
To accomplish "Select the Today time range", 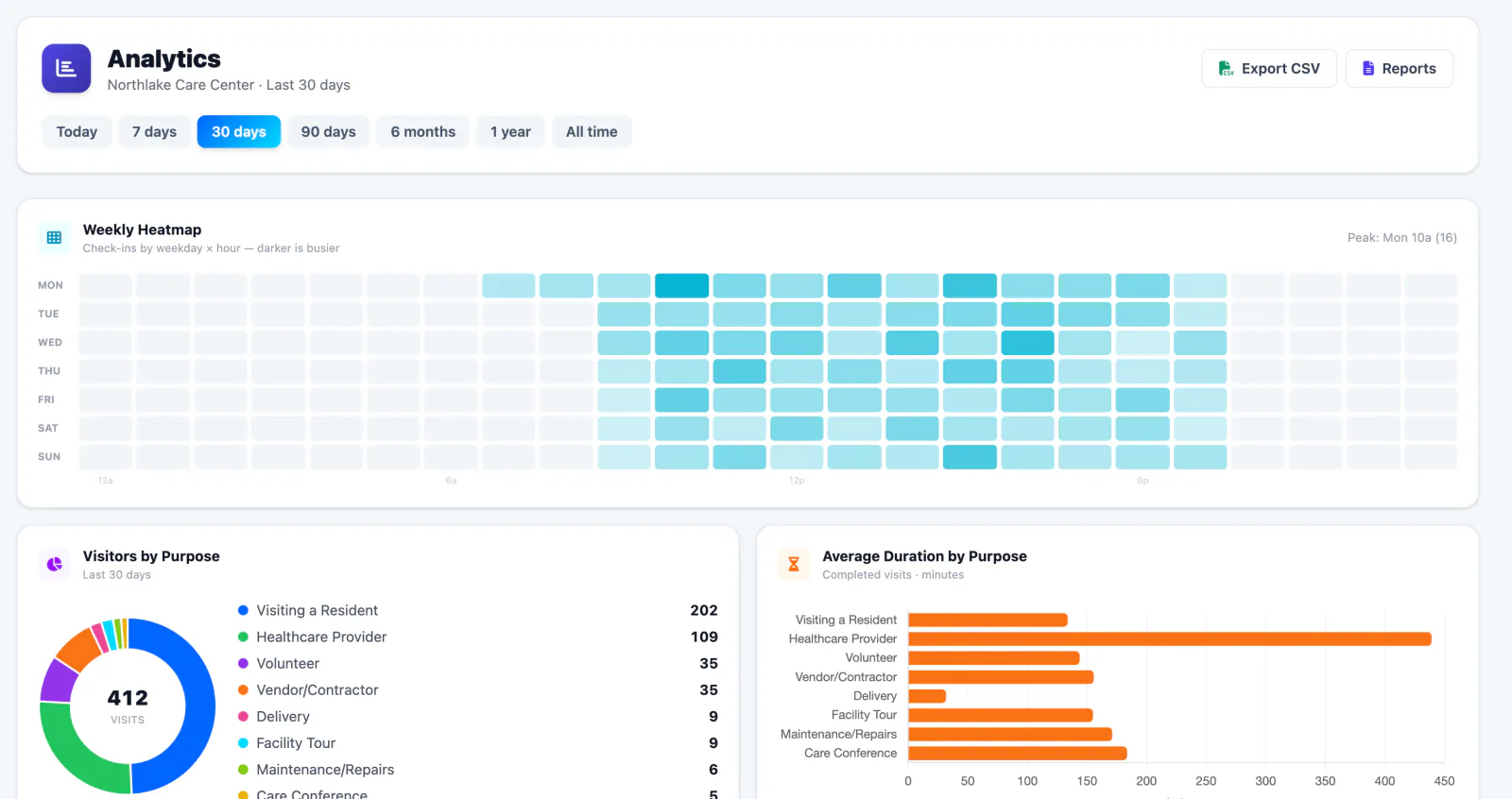I will (77, 132).
